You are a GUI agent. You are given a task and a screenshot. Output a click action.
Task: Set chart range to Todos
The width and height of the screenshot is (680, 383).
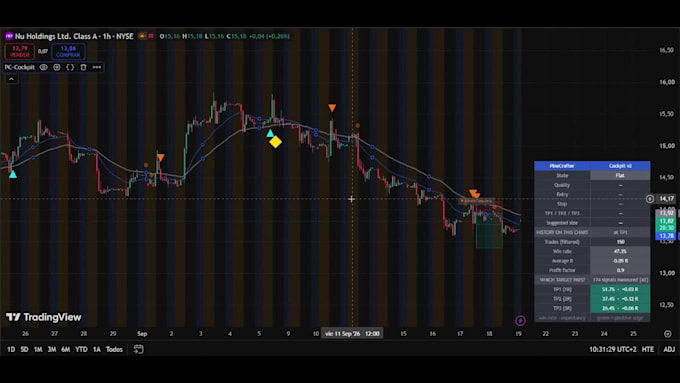point(114,349)
